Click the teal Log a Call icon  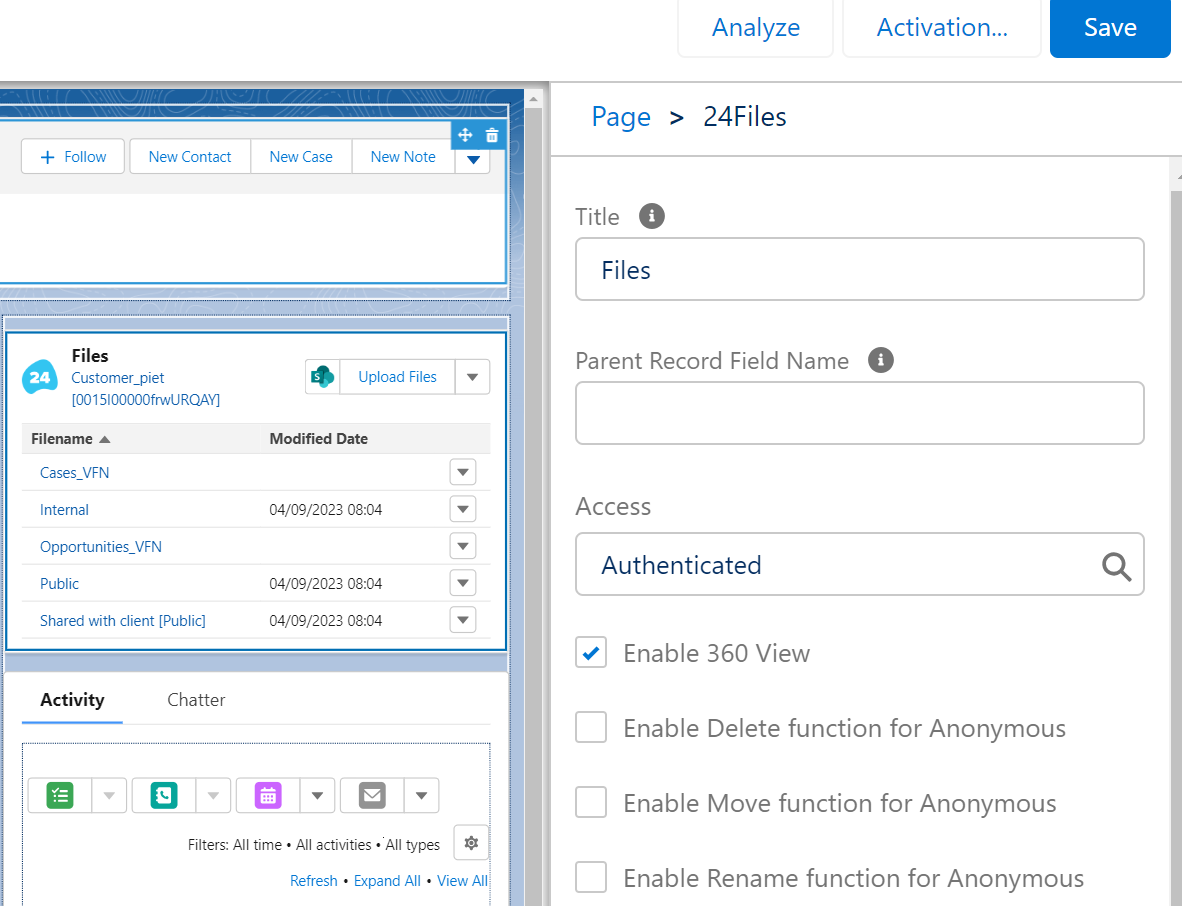(x=163, y=796)
